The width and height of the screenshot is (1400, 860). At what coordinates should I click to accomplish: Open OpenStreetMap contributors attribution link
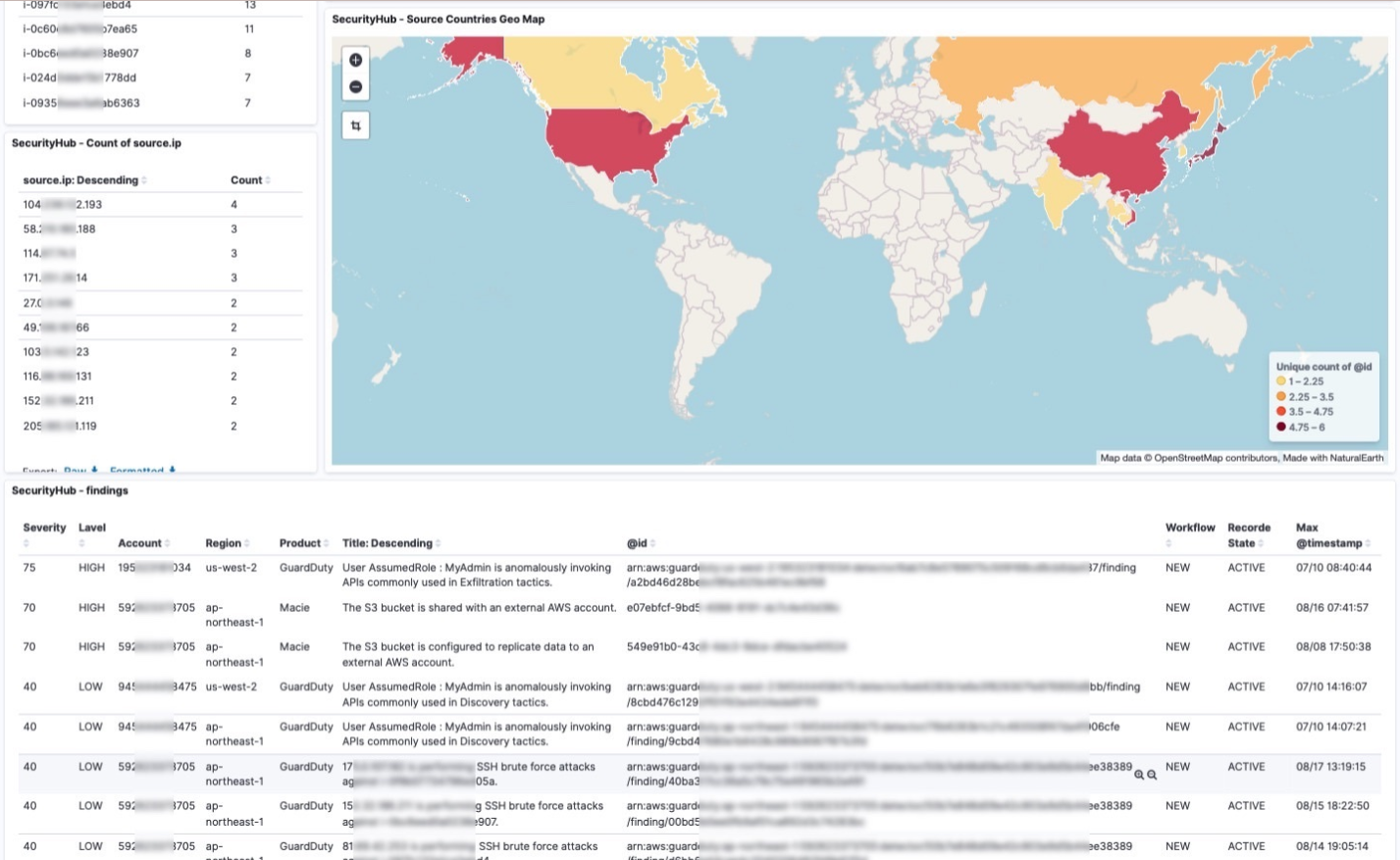[x=1216, y=458]
